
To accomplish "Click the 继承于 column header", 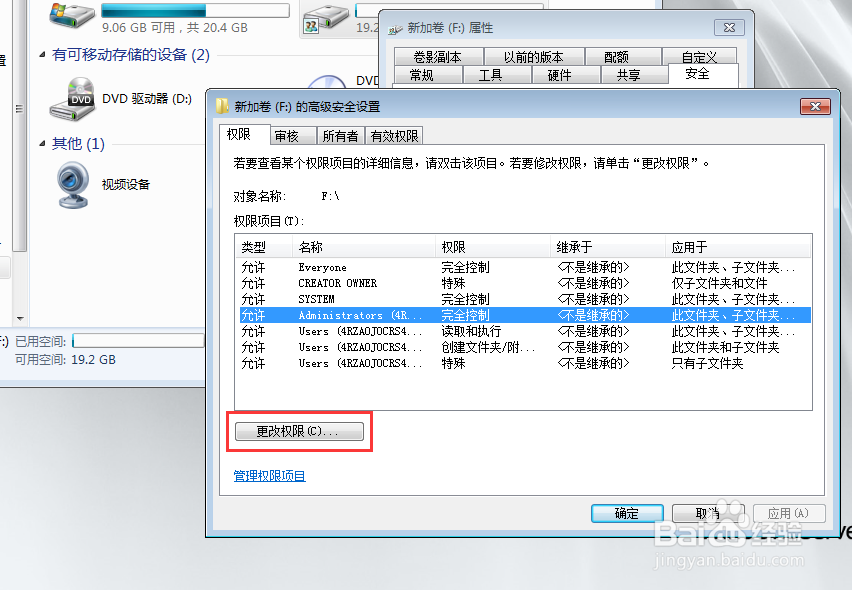I will coord(607,247).
